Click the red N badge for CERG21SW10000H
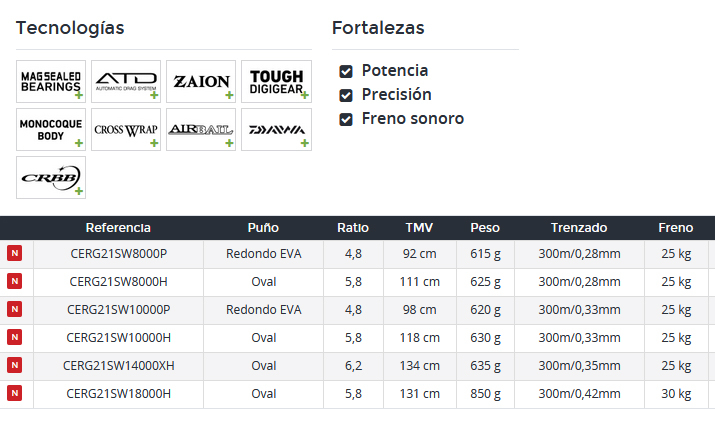Screen dimensions: 715x442 pyautogui.click(x=15, y=337)
